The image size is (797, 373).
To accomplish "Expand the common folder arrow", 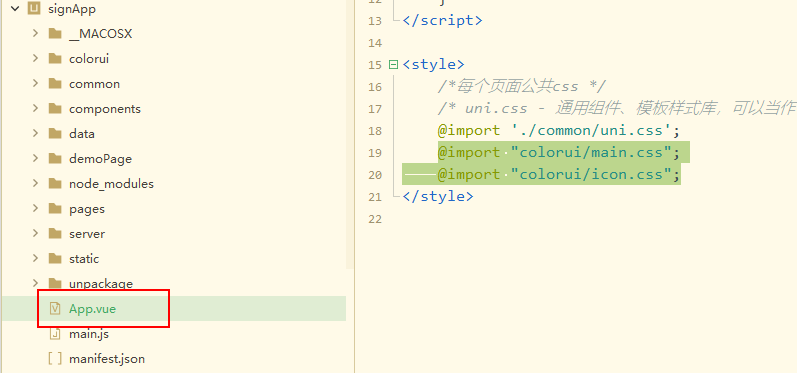I will [x=35, y=83].
